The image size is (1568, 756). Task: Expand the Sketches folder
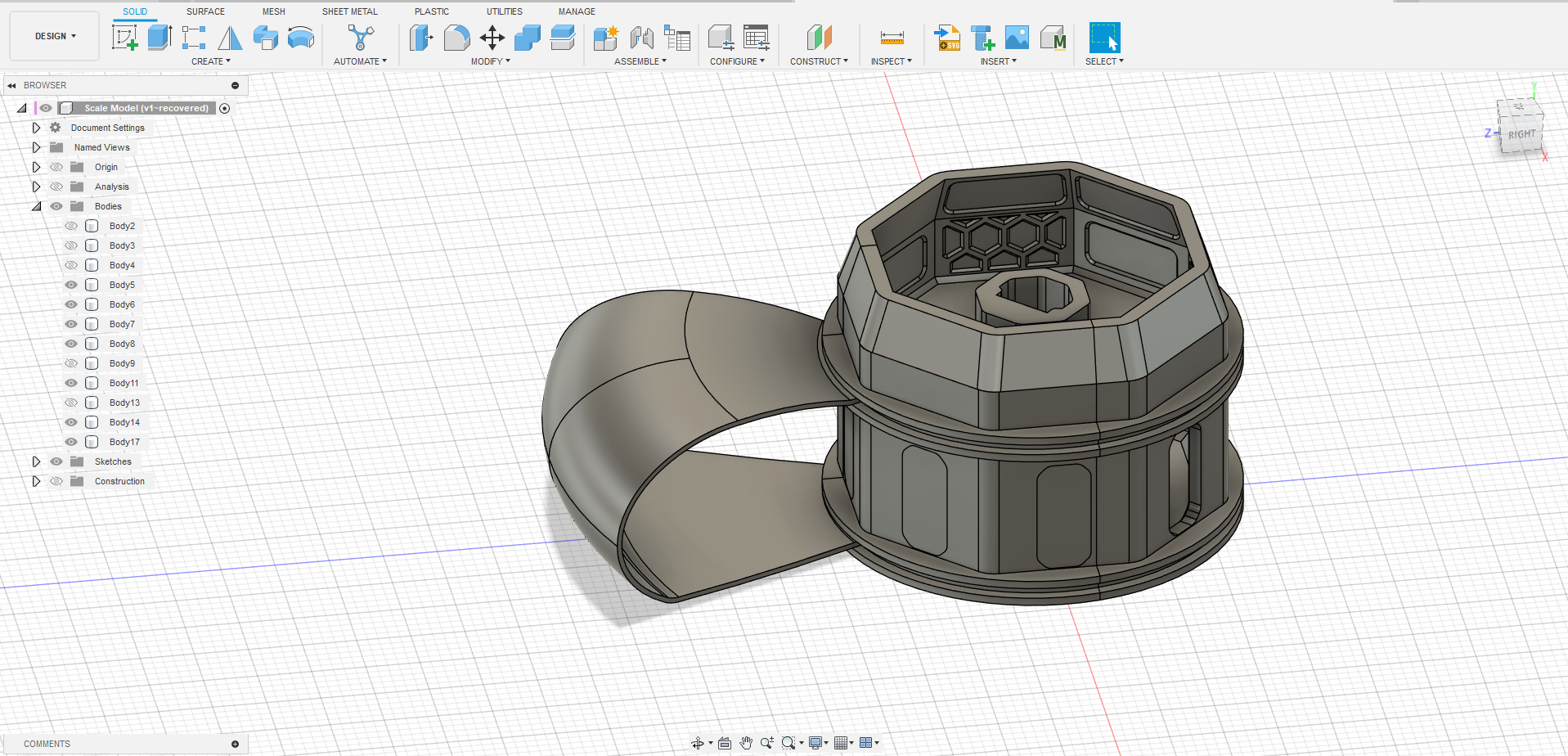point(36,461)
